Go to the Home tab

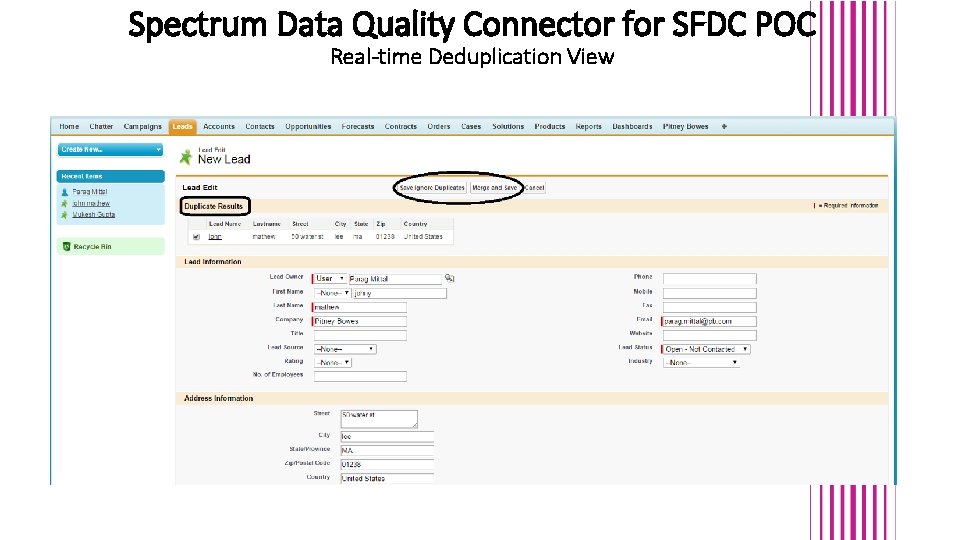[x=69, y=127]
